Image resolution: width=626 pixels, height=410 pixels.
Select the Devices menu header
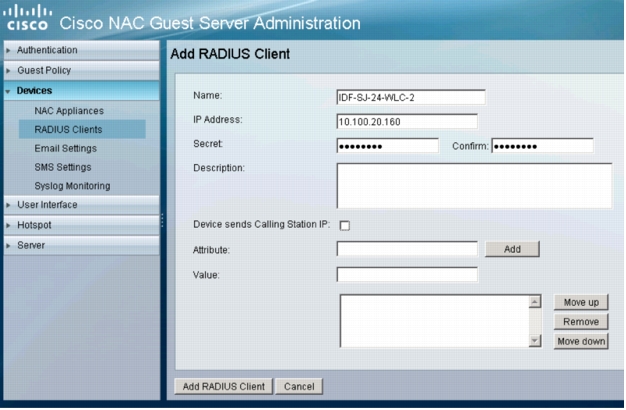(x=81, y=91)
